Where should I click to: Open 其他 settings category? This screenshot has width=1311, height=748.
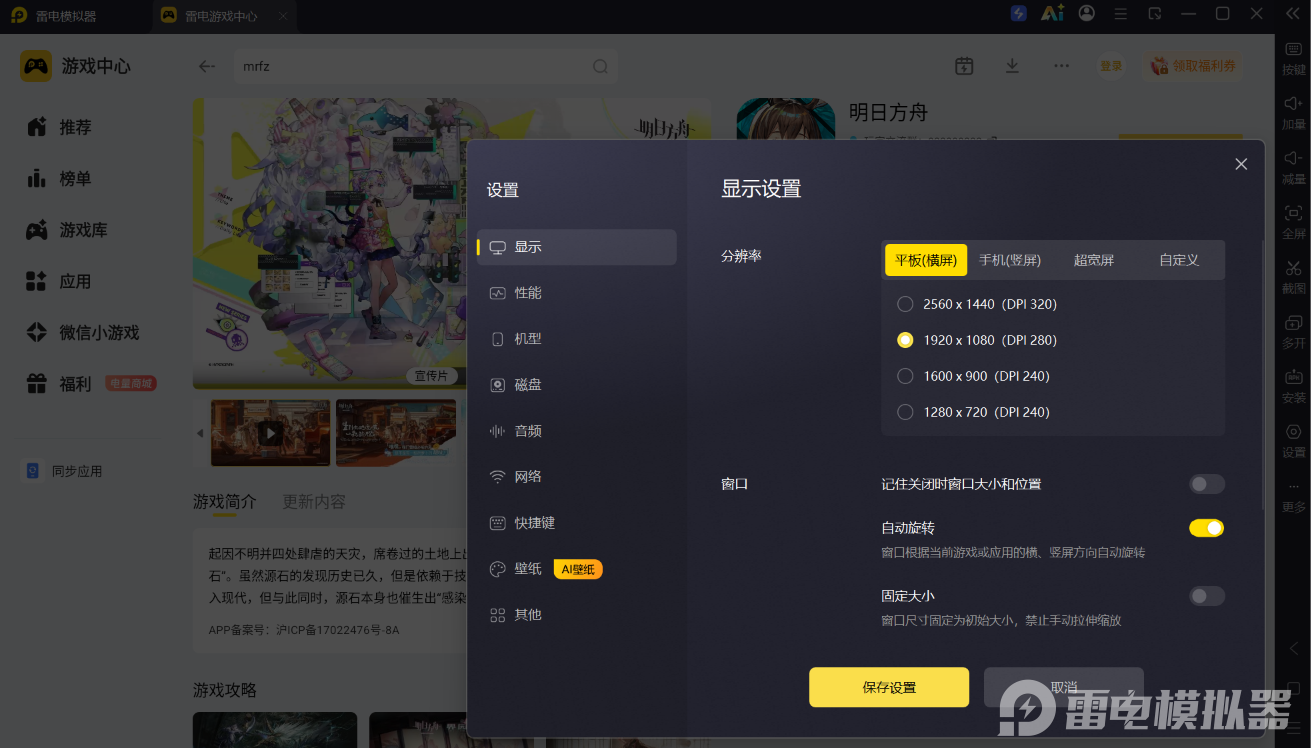577,615
